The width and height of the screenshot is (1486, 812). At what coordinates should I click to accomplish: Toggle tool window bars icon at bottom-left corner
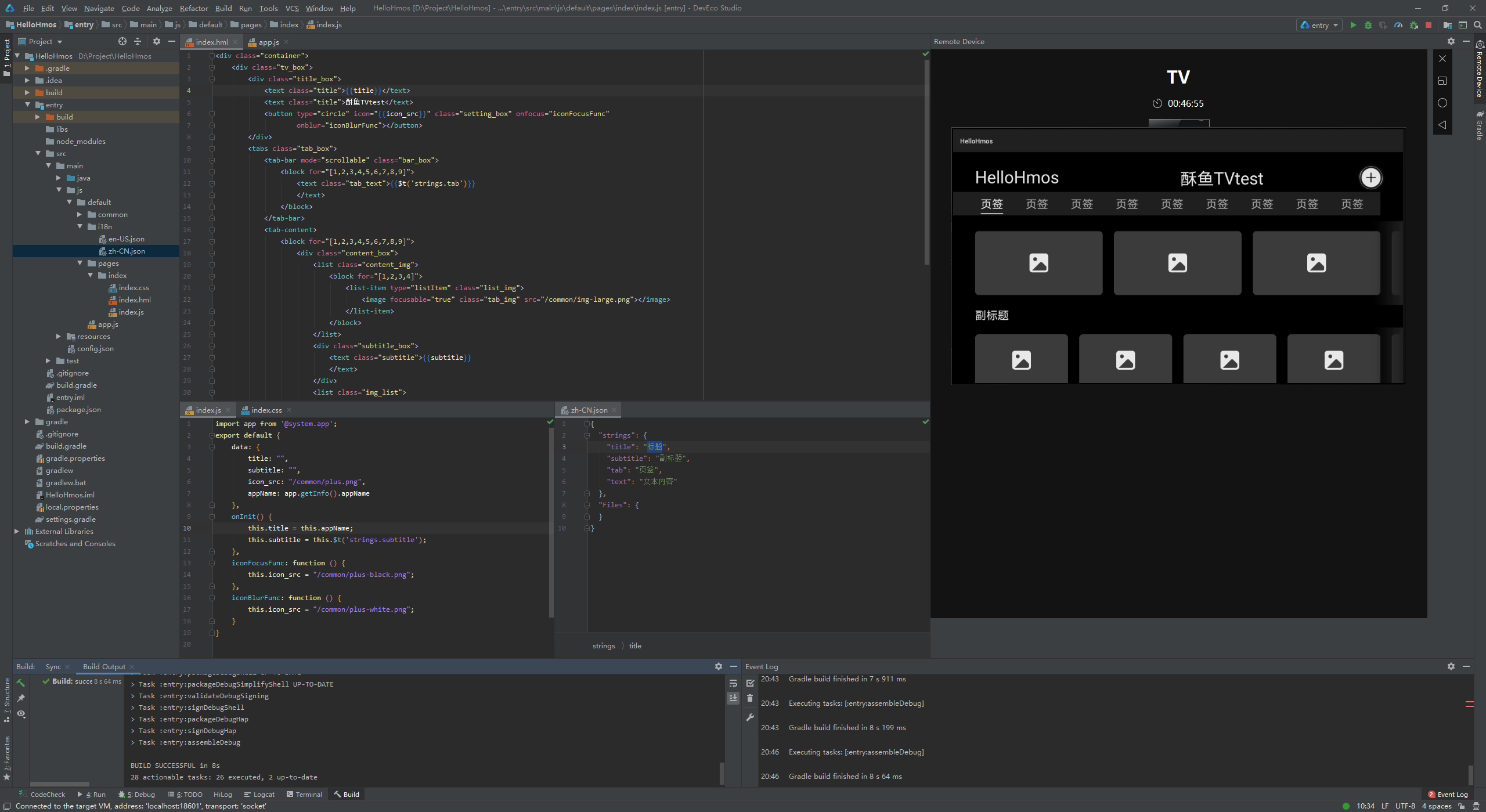point(7,806)
